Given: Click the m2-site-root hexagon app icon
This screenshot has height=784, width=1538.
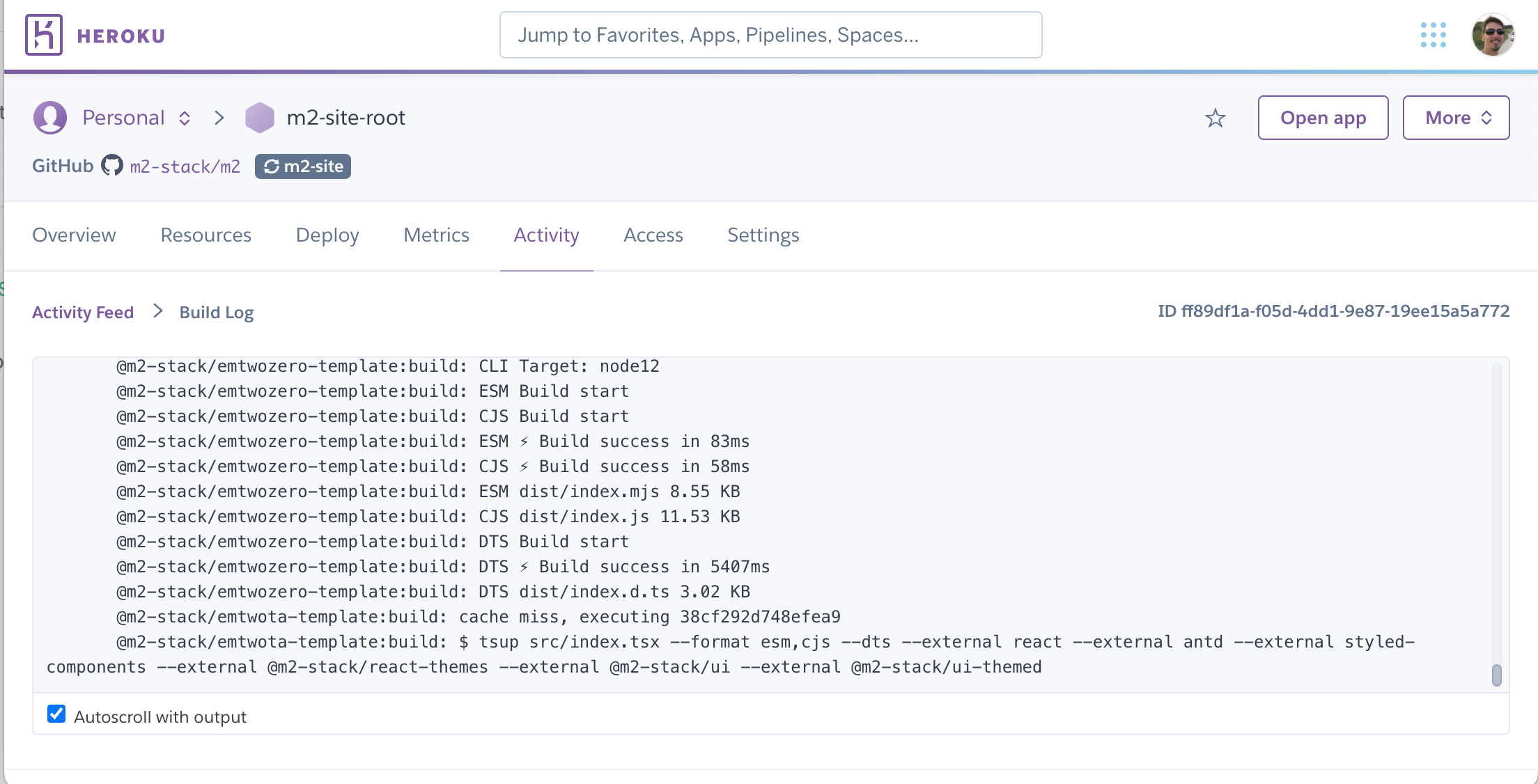Looking at the screenshot, I should tap(260, 117).
